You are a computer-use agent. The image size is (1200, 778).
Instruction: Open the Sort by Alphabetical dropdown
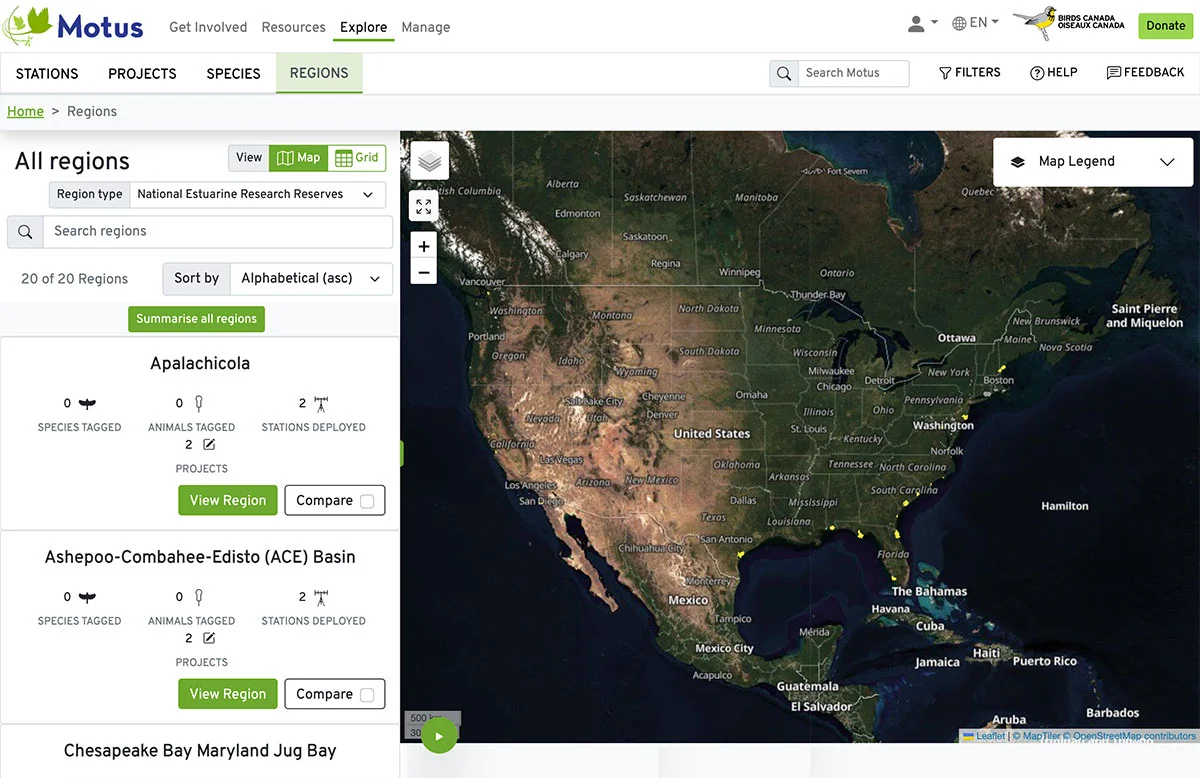[x=311, y=279]
